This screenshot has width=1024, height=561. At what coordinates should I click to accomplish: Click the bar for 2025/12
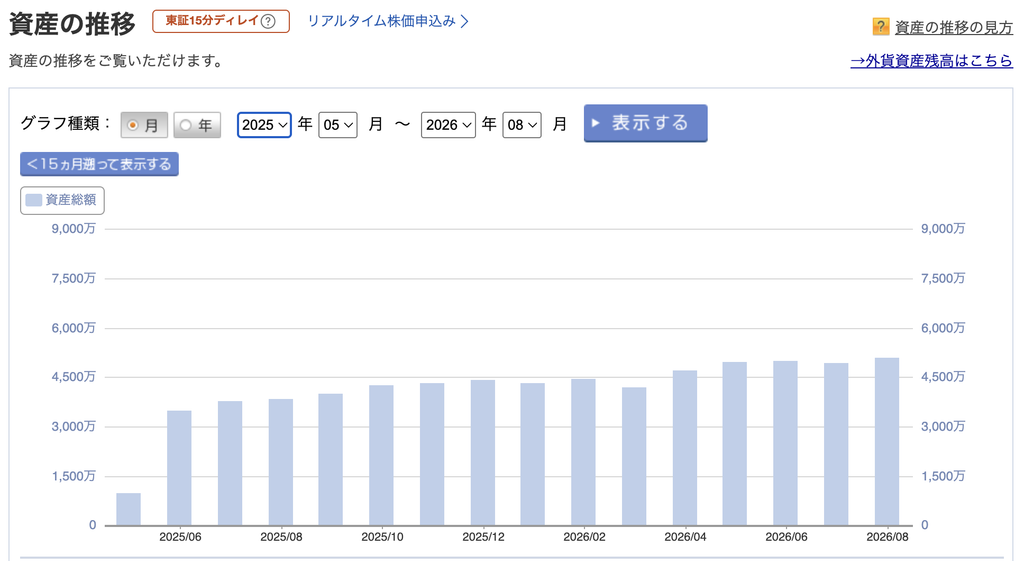tap(483, 453)
